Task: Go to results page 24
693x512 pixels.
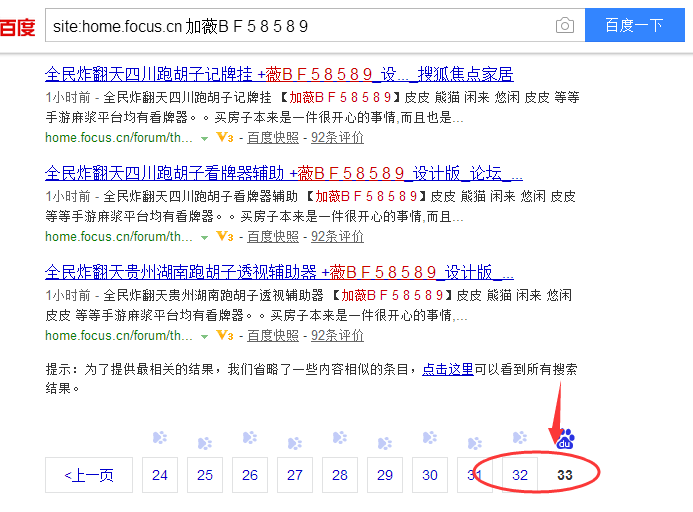Action: 160,475
